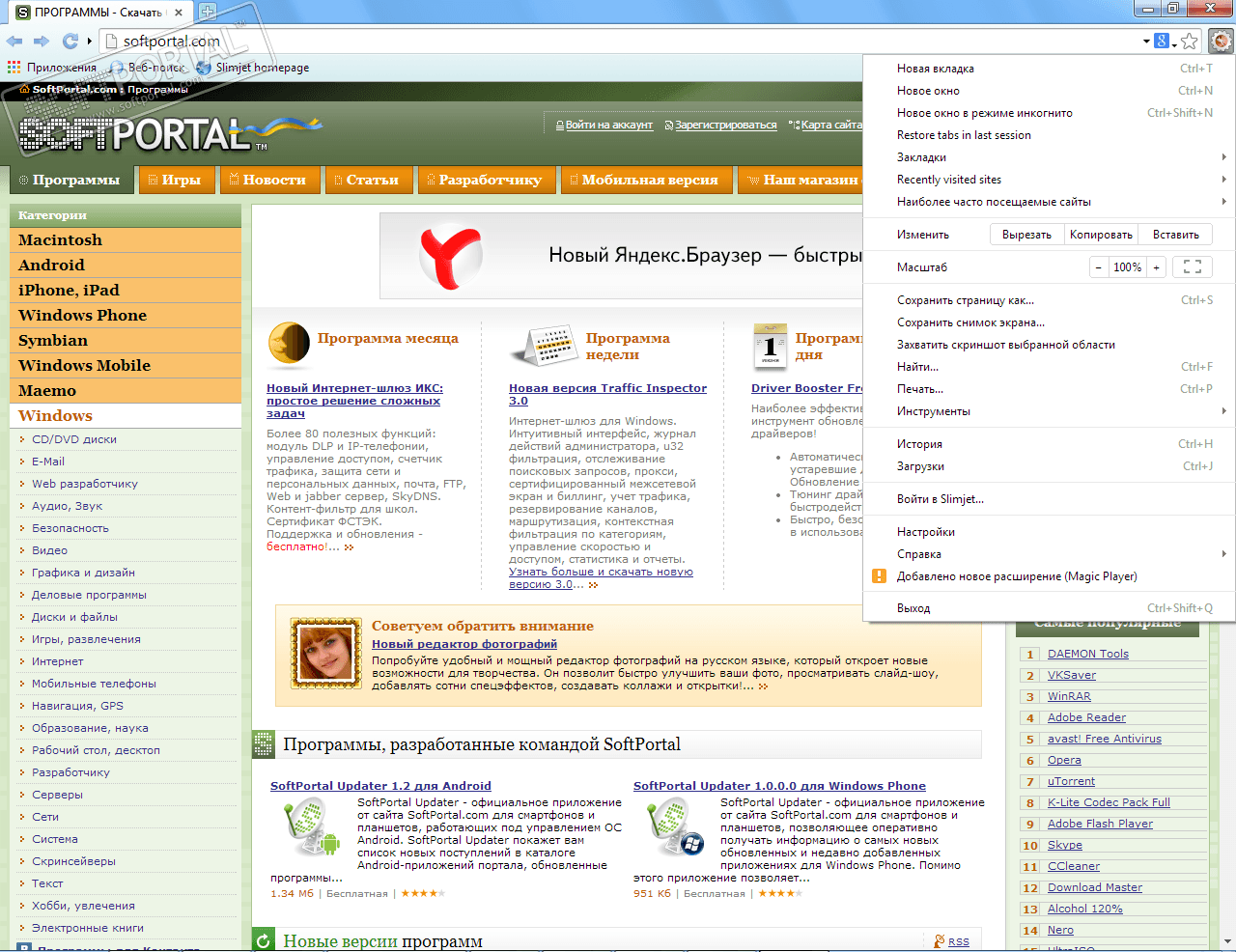Expand the Закладки submenu
Image resolution: width=1236 pixels, height=952 pixels.
point(1049,157)
